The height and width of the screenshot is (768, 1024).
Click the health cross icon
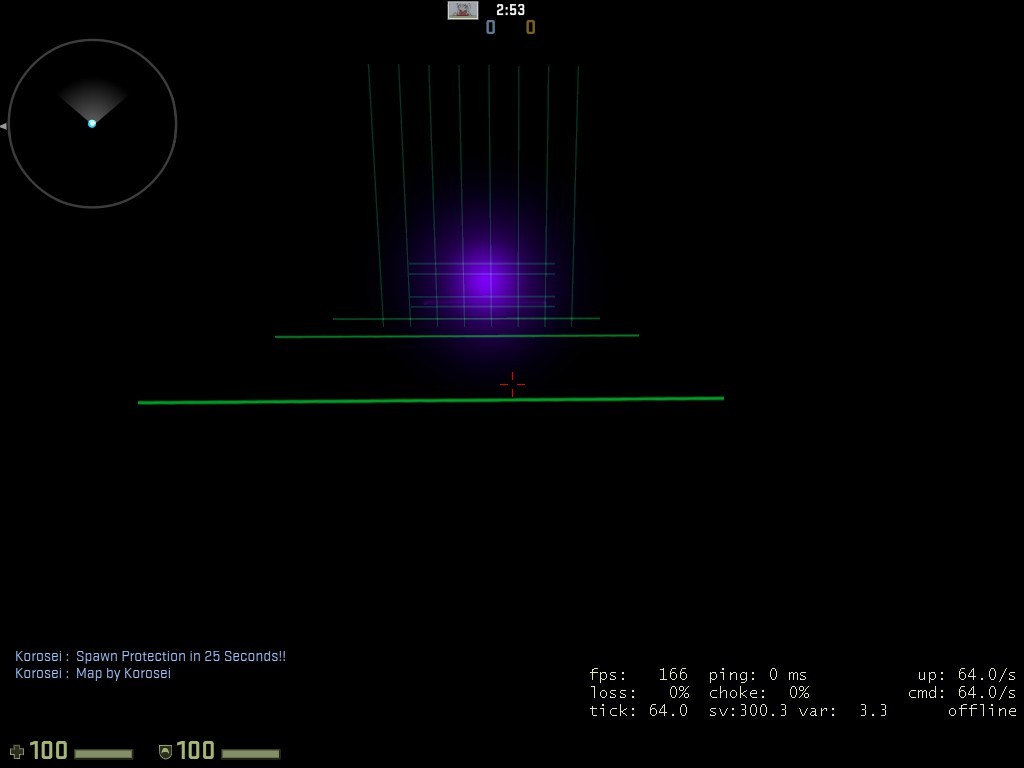pos(16,751)
